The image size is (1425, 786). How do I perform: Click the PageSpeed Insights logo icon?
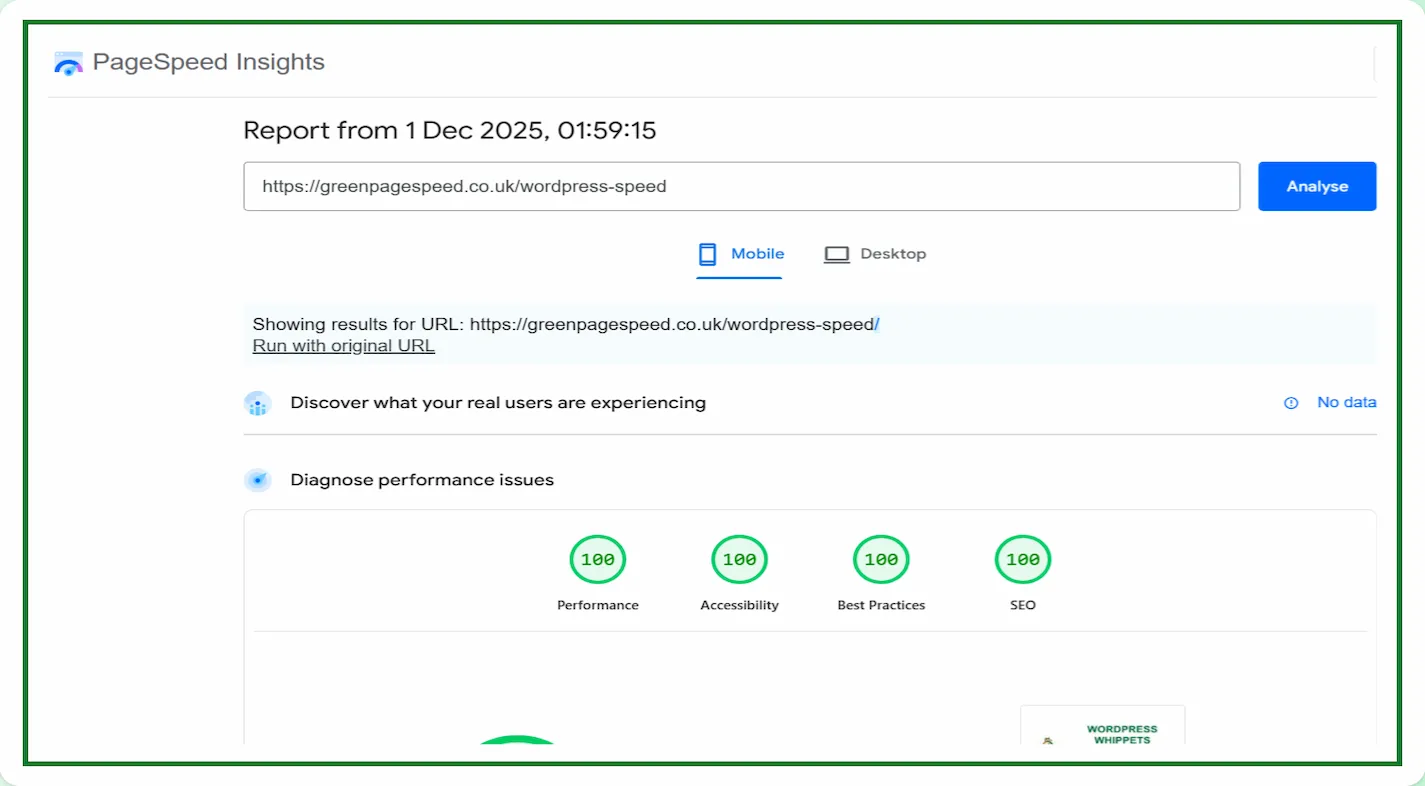pyautogui.click(x=68, y=63)
